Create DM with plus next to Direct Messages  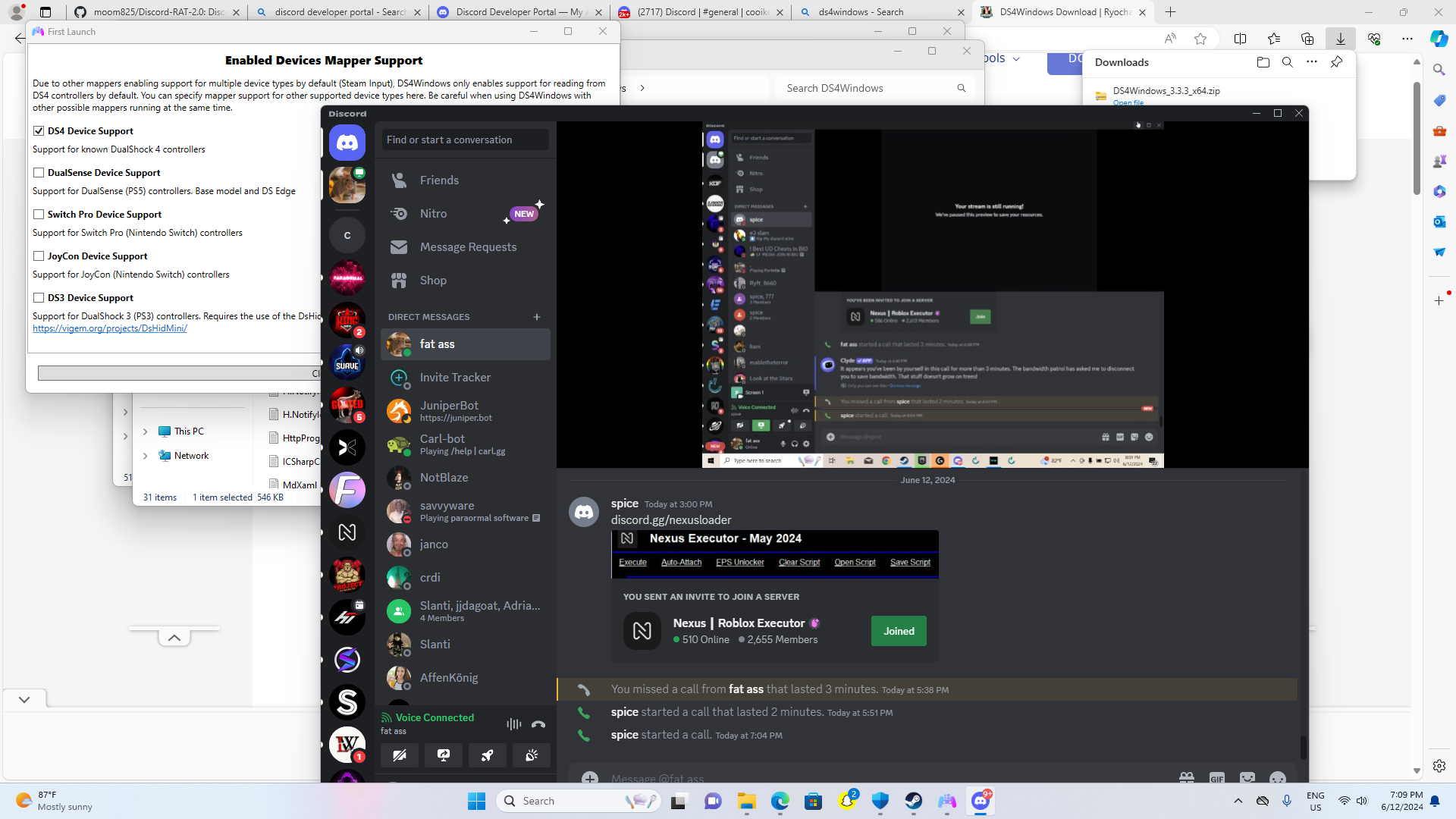[537, 317]
